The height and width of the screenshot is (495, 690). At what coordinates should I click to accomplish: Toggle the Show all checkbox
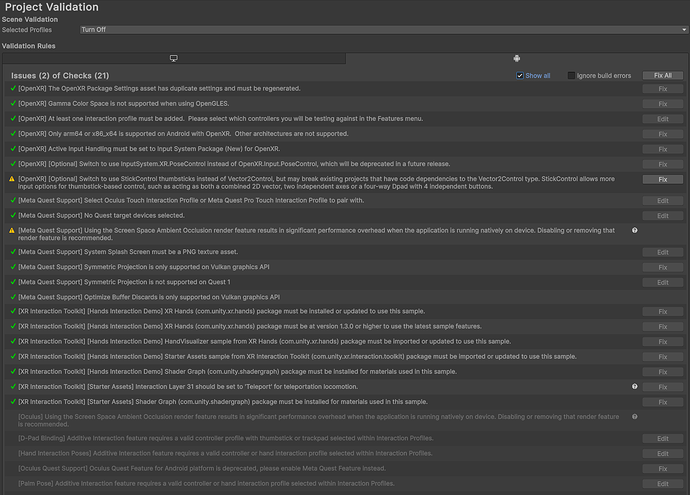tap(520, 76)
